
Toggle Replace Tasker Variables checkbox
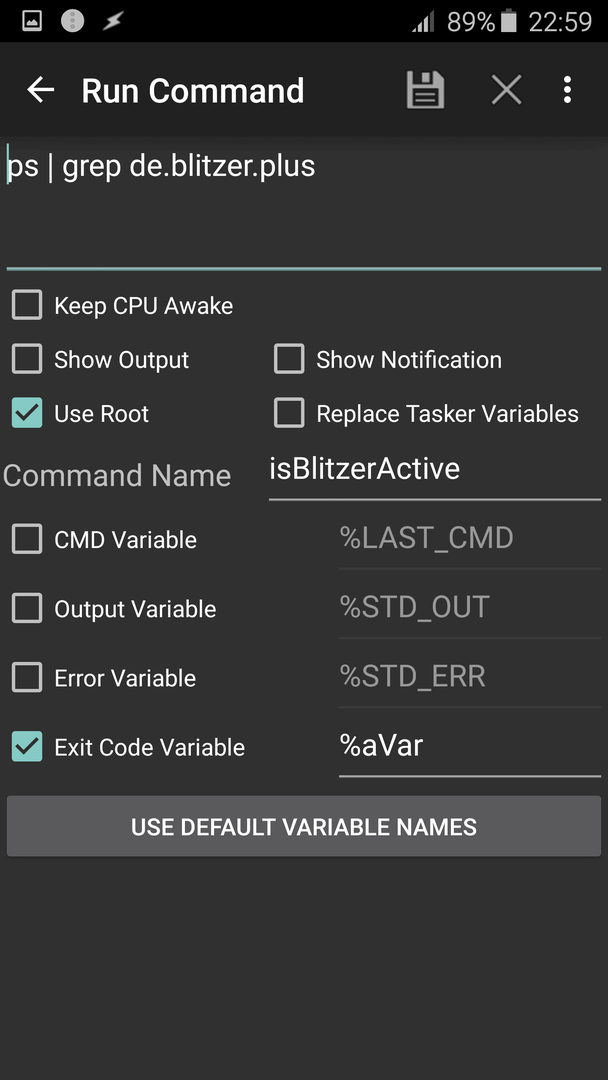tap(289, 413)
